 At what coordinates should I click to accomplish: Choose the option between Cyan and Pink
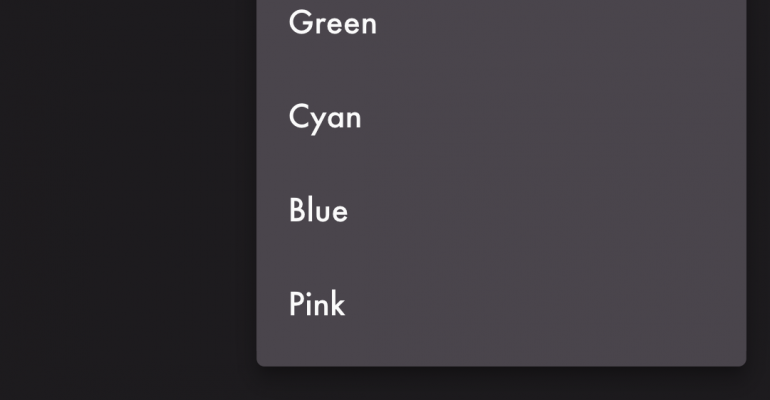[501, 211]
